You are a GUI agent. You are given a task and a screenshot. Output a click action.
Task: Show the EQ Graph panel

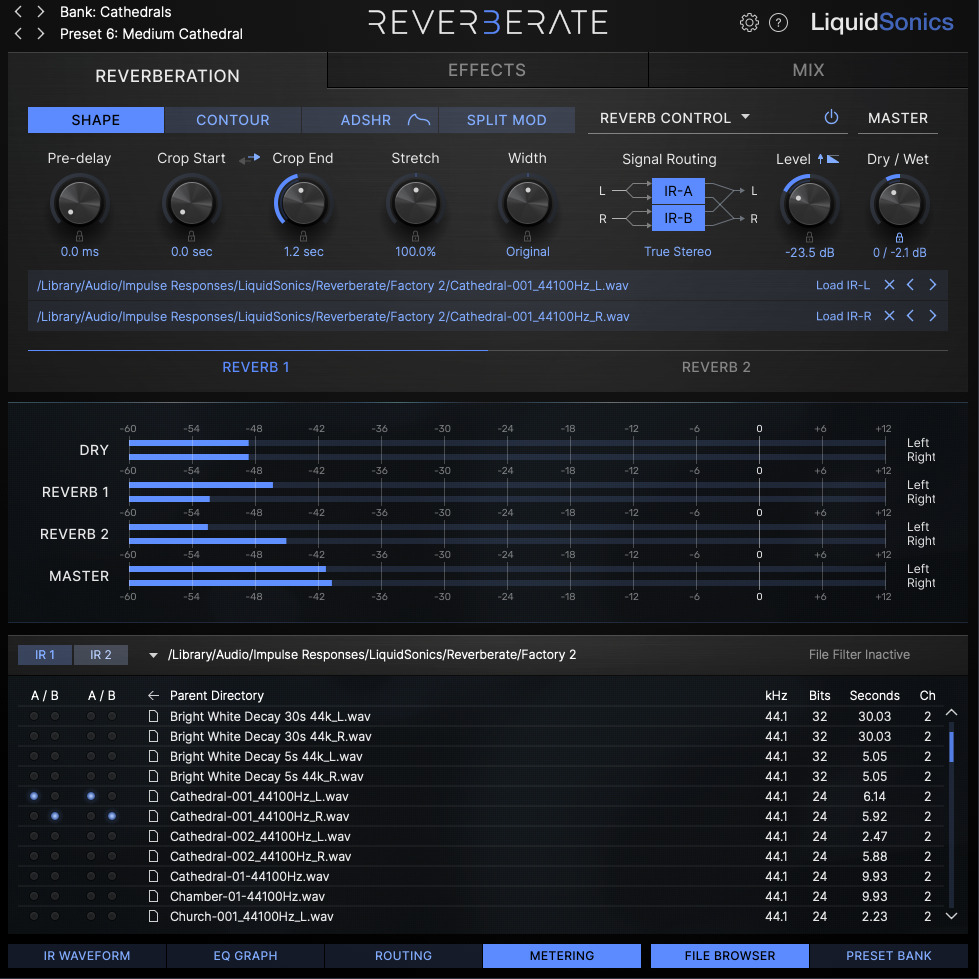click(x=245, y=955)
